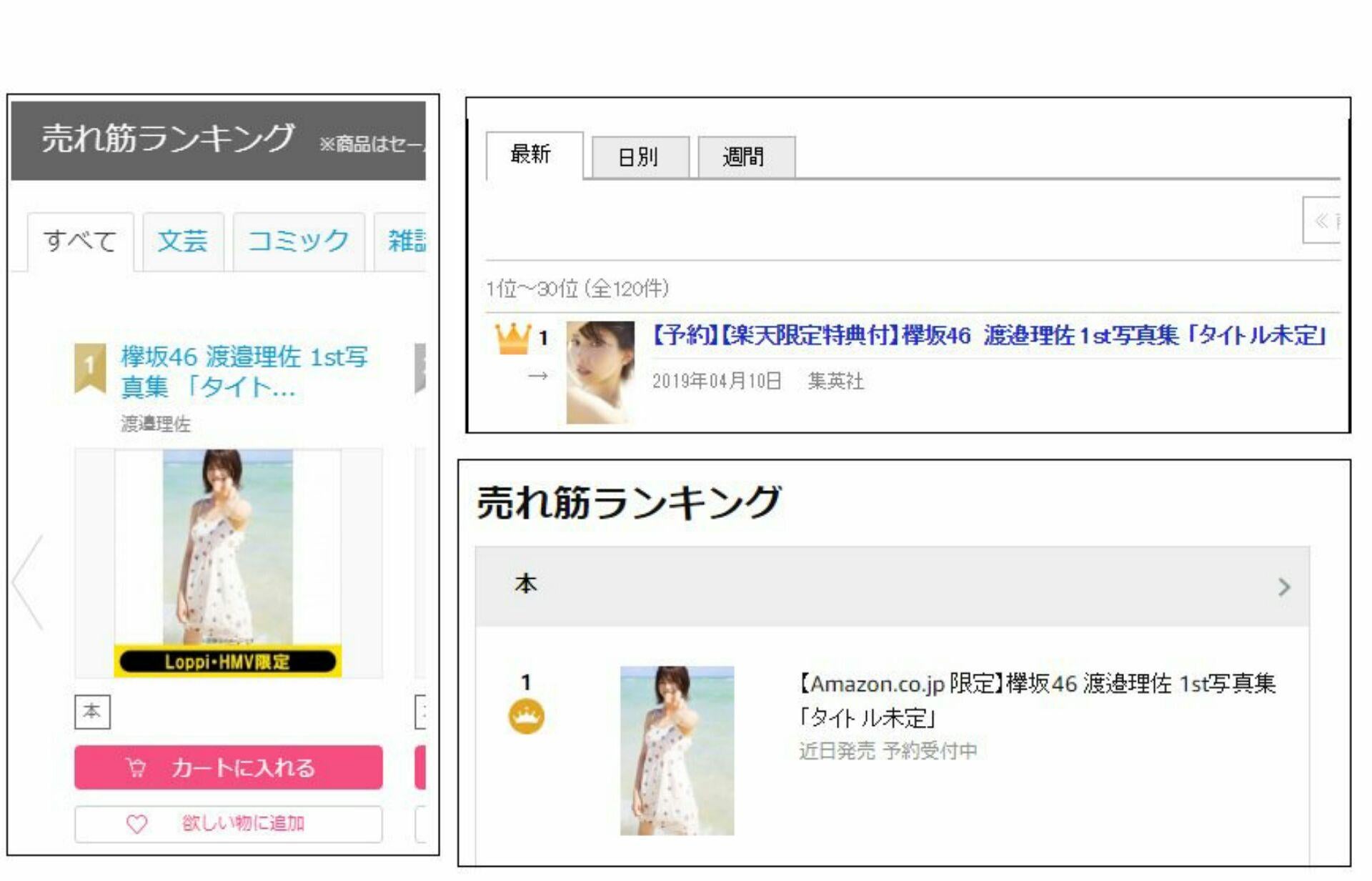Expand the 本 category row chevron

1284,587
